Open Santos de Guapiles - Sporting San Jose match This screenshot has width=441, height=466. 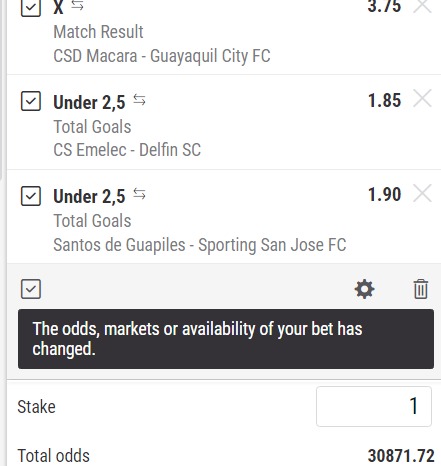point(200,245)
